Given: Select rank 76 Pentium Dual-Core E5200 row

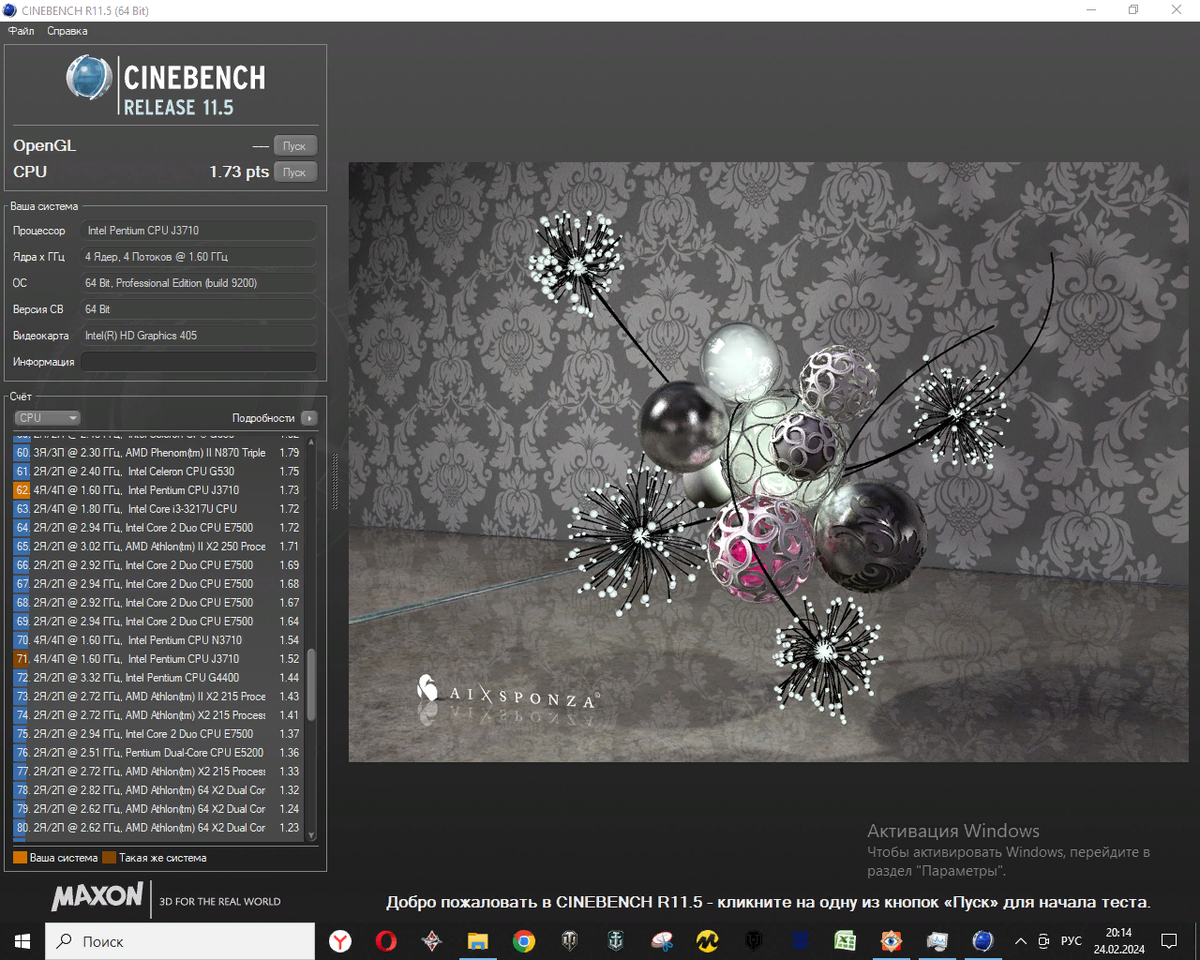Looking at the screenshot, I should click(158, 753).
